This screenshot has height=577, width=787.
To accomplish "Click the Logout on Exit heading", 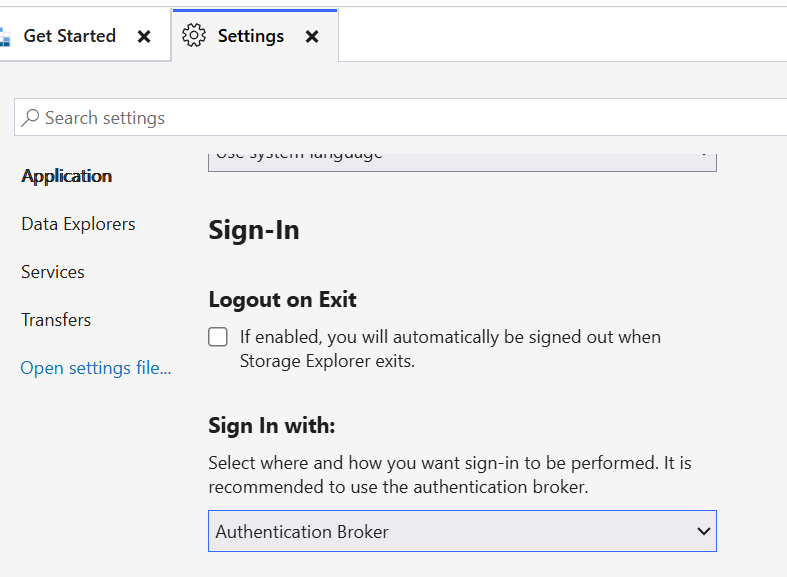I will pos(283,300).
